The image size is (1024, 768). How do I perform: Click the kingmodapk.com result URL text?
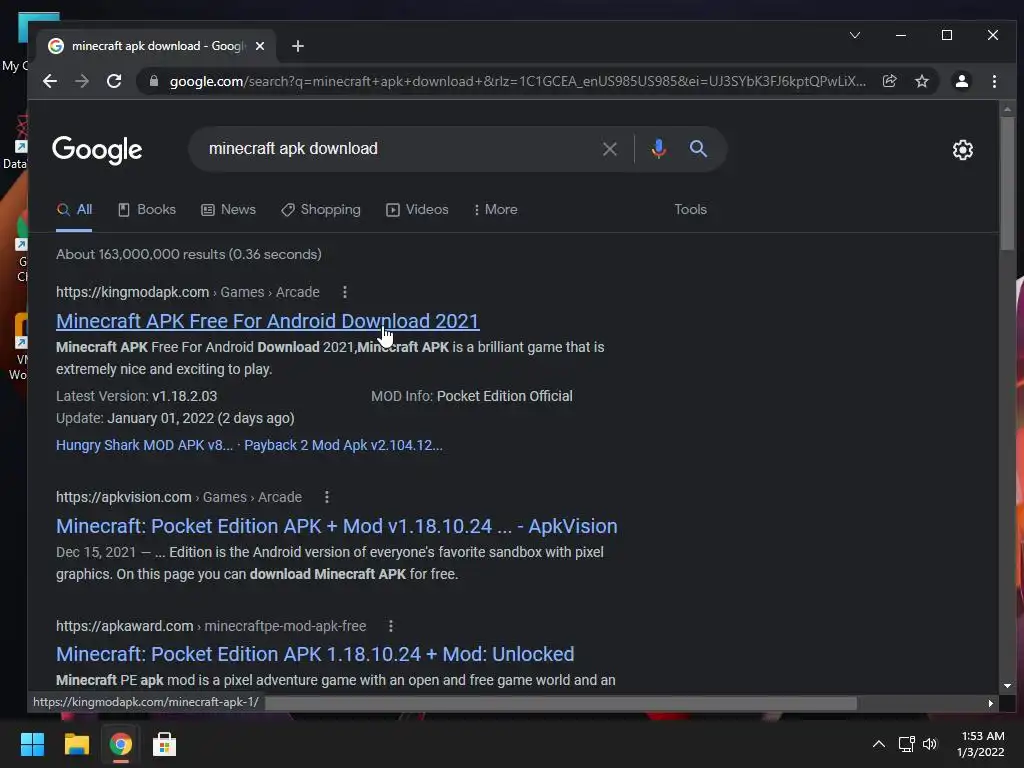(x=133, y=292)
